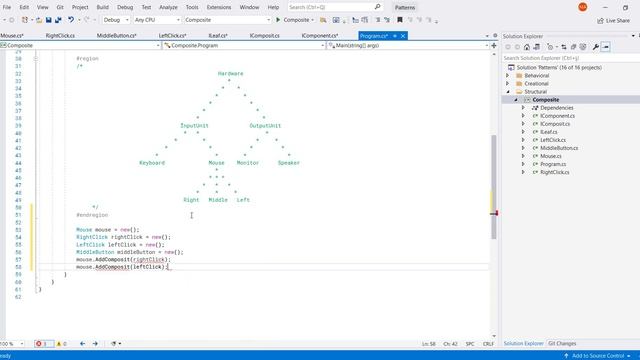640x360 pixels.
Task: Click the Search Solution Explorer field
Action: 571,58
